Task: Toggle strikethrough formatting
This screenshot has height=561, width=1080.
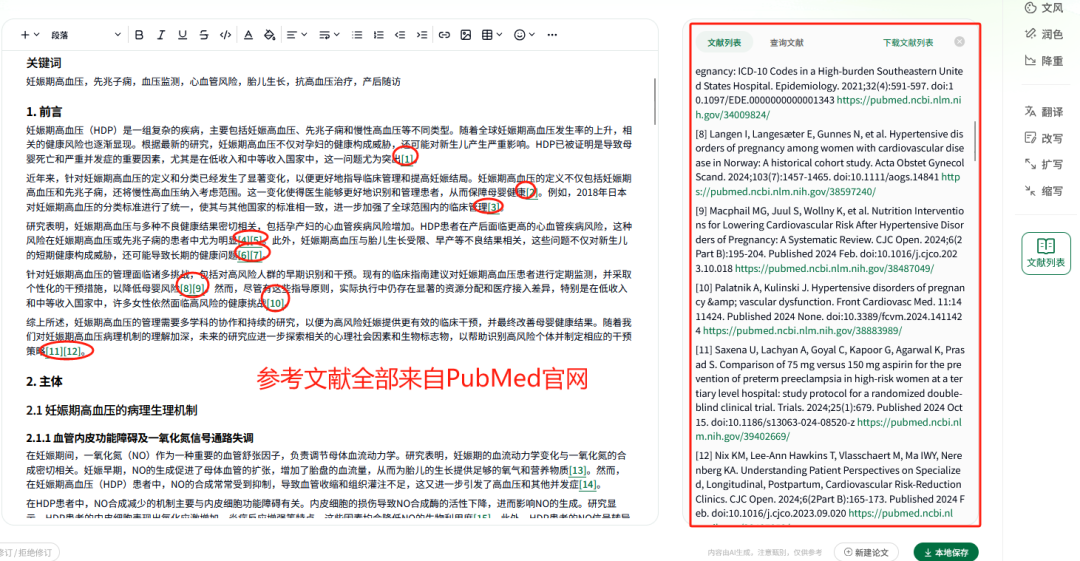Action: [x=204, y=34]
